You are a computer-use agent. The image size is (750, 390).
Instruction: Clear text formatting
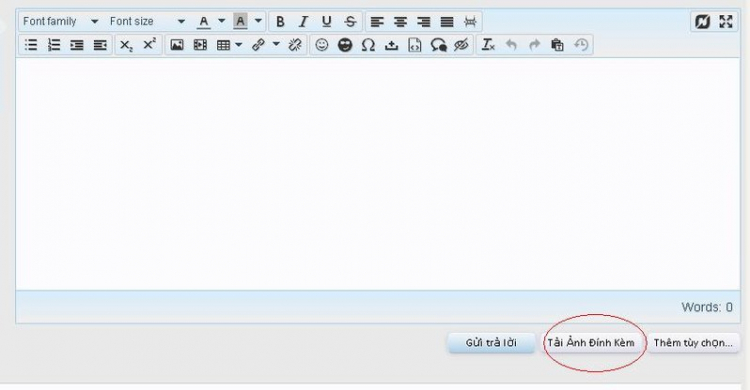488,45
